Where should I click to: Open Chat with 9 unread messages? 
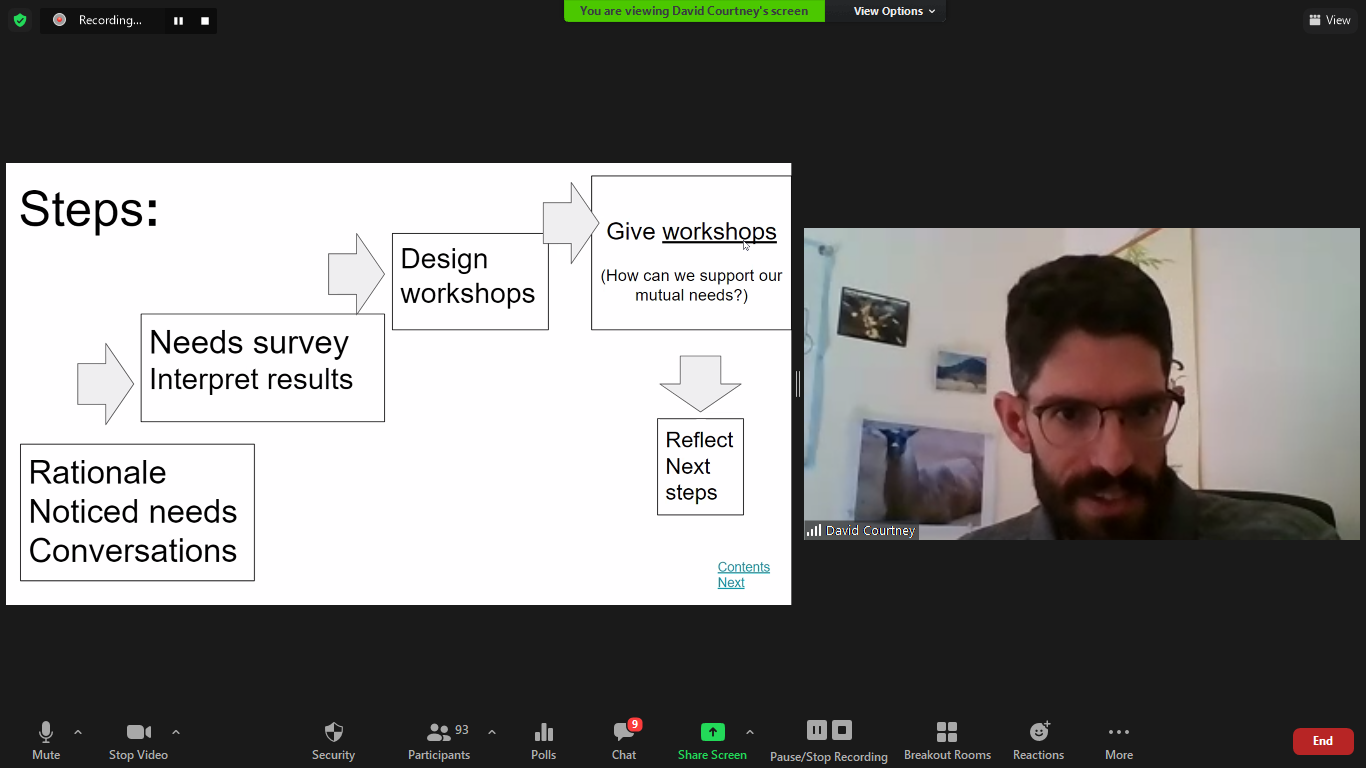pos(625,741)
